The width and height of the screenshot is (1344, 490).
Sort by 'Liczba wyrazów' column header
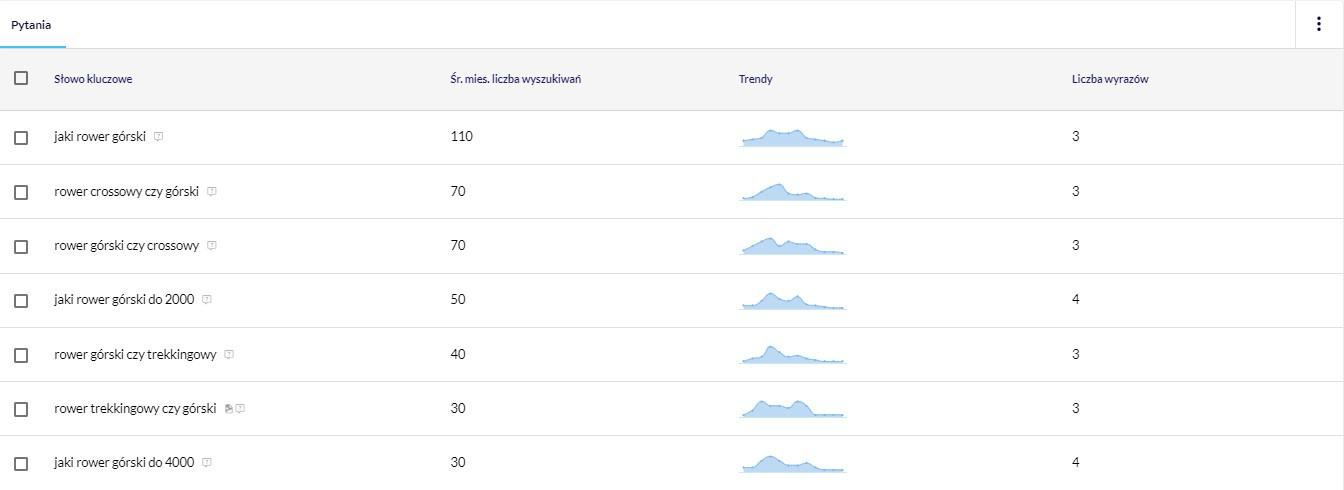(x=1109, y=79)
